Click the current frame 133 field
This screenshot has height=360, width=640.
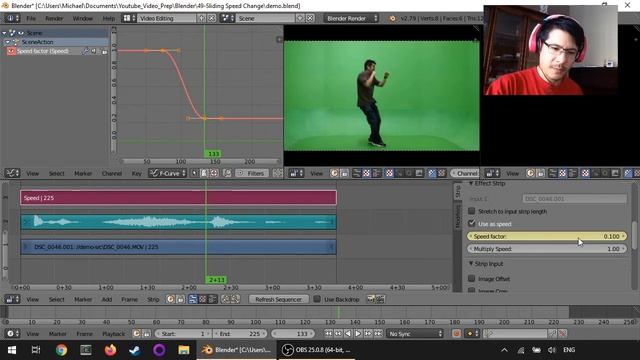[x=293, y=334]
